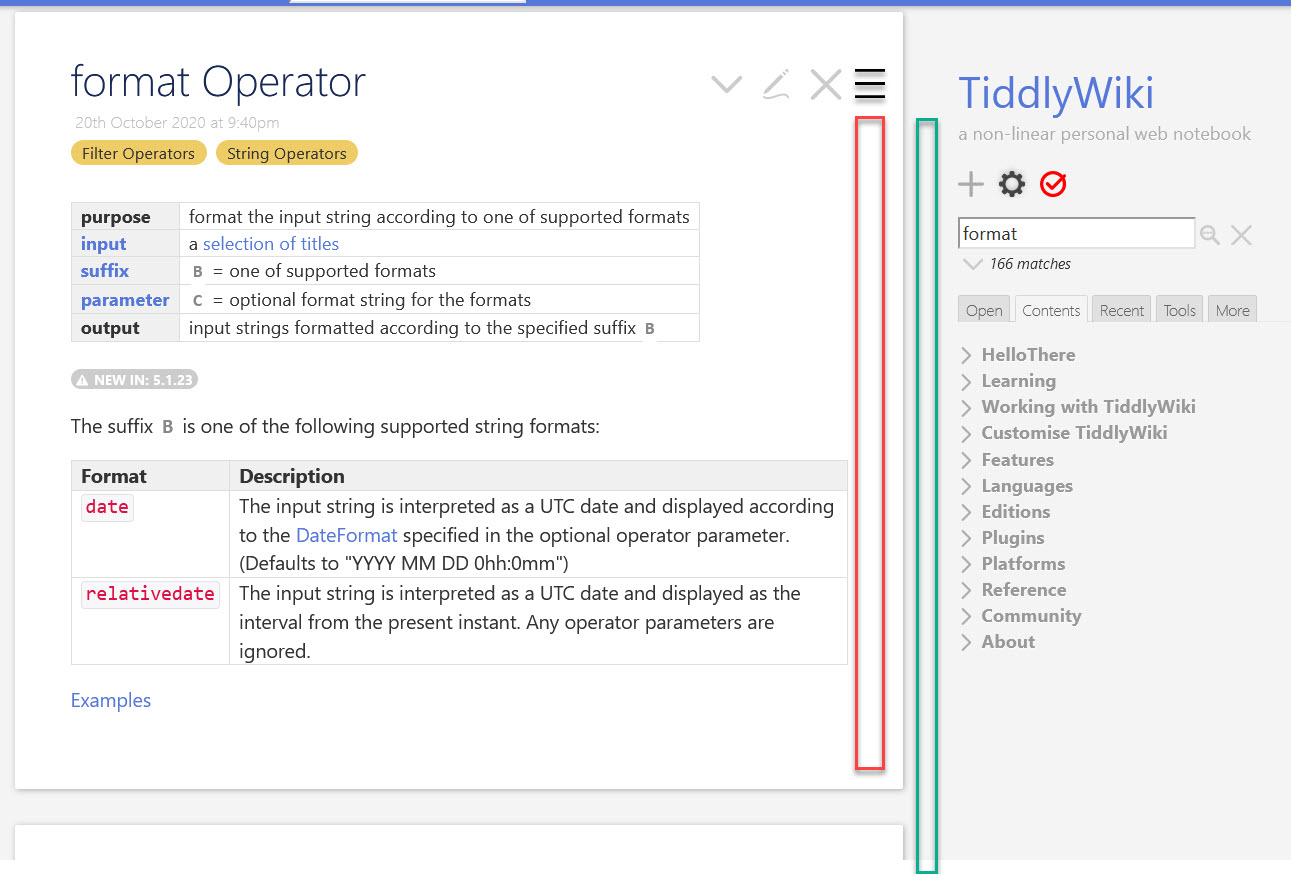Screen dimensions: 1291x874
Task: Open the Community contents link
Action: (x=1031, y=616)
